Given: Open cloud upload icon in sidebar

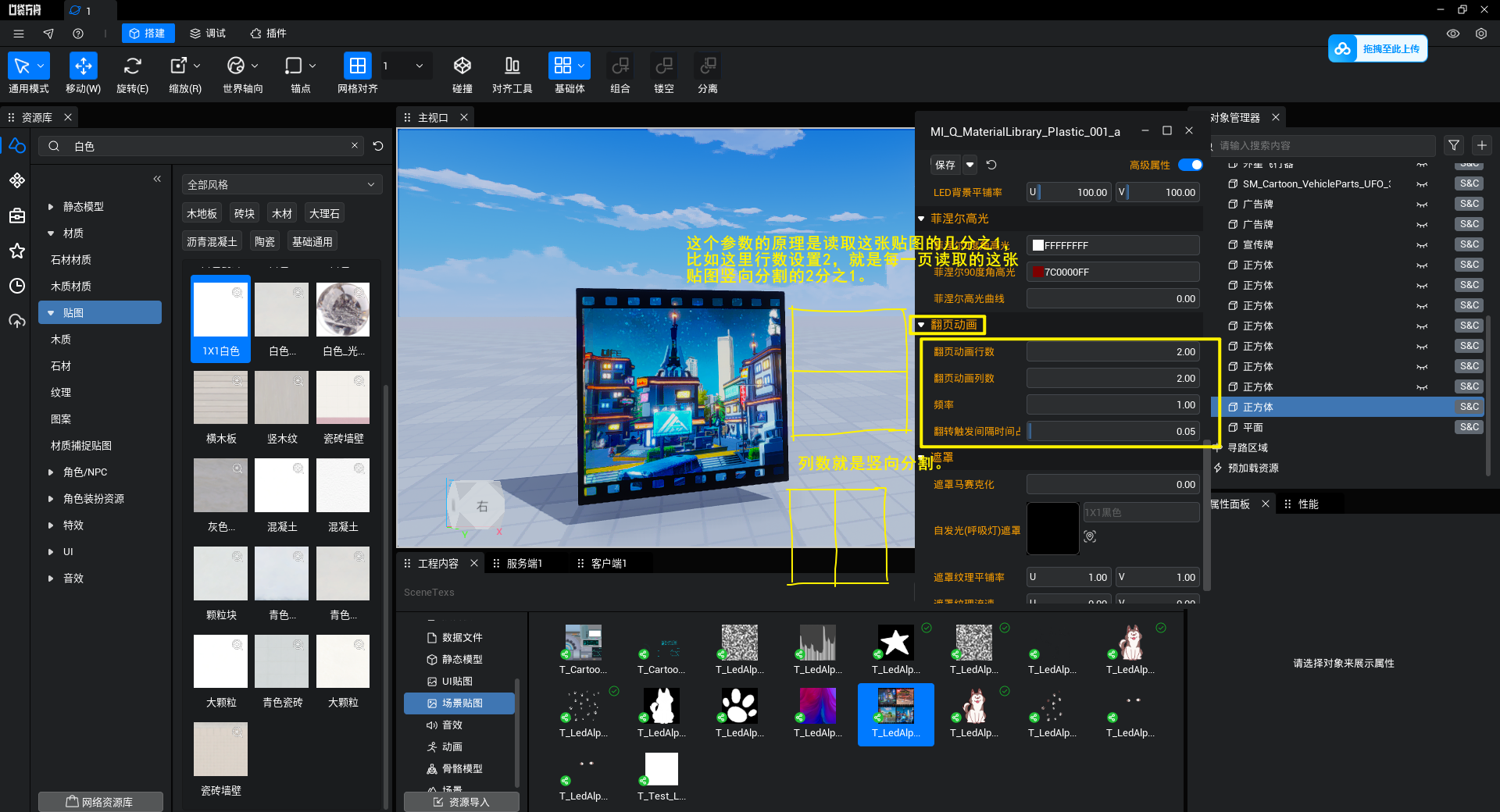Looking at the screenshot, I should coord(17,321).
